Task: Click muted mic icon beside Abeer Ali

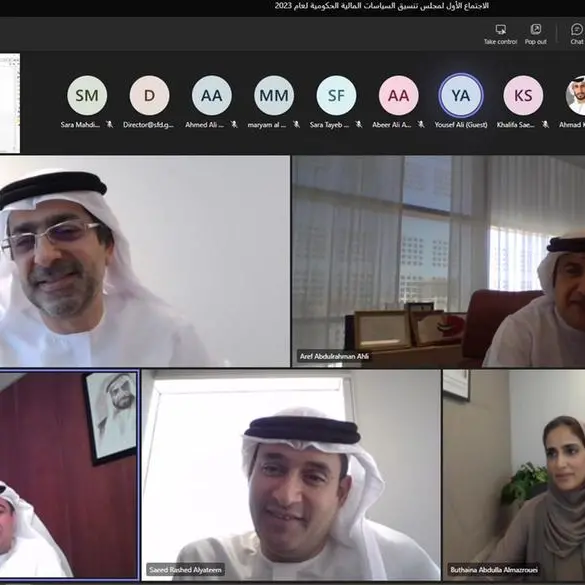Action: 421,124
